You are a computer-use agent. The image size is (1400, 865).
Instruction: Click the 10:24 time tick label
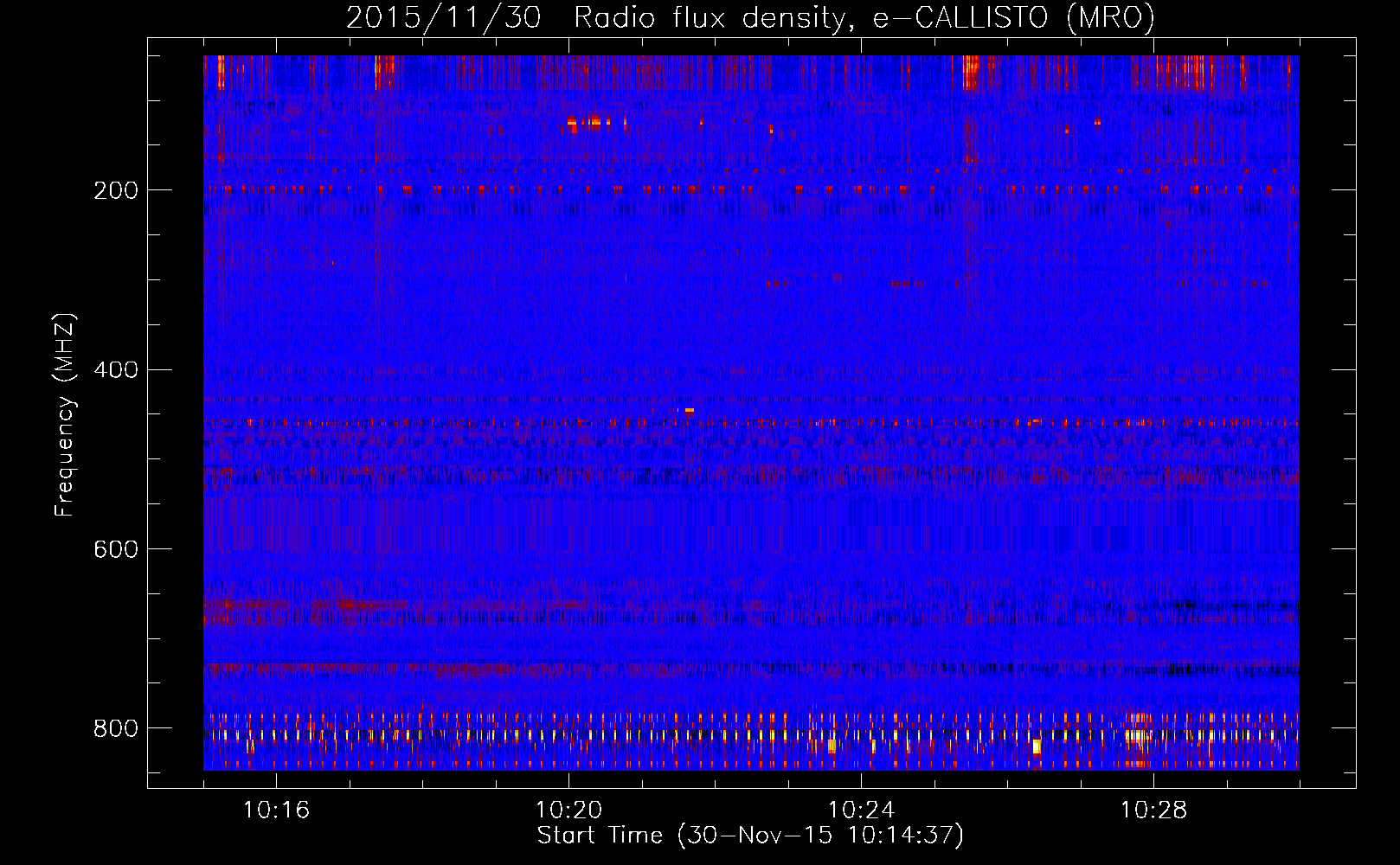[x=861, y=811]
